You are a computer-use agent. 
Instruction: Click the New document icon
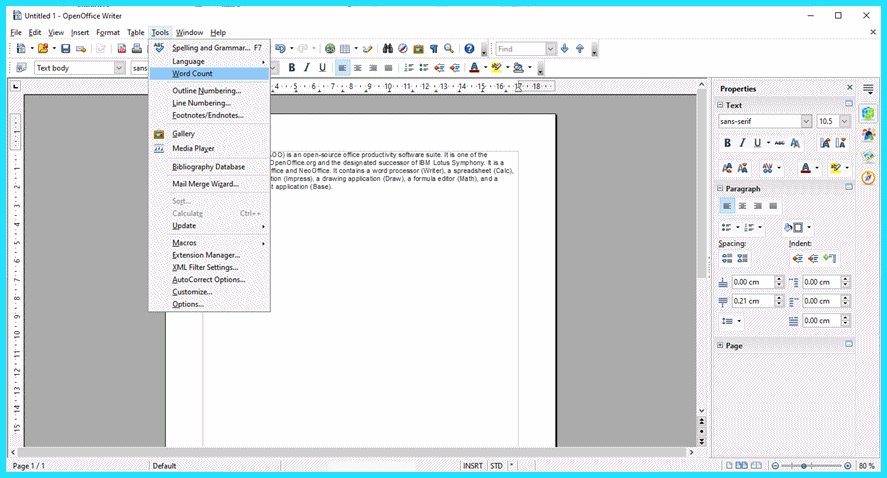(x=21, y=49)
